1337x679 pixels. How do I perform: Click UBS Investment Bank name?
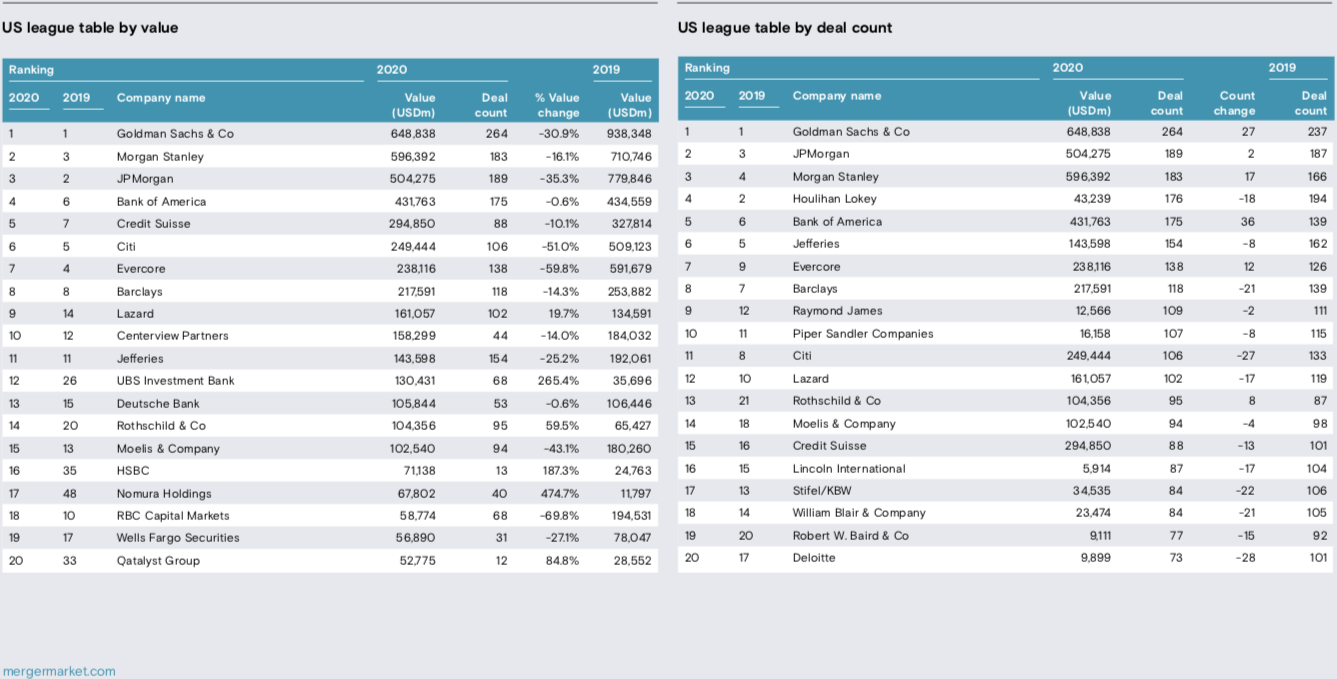pos(174,381)
